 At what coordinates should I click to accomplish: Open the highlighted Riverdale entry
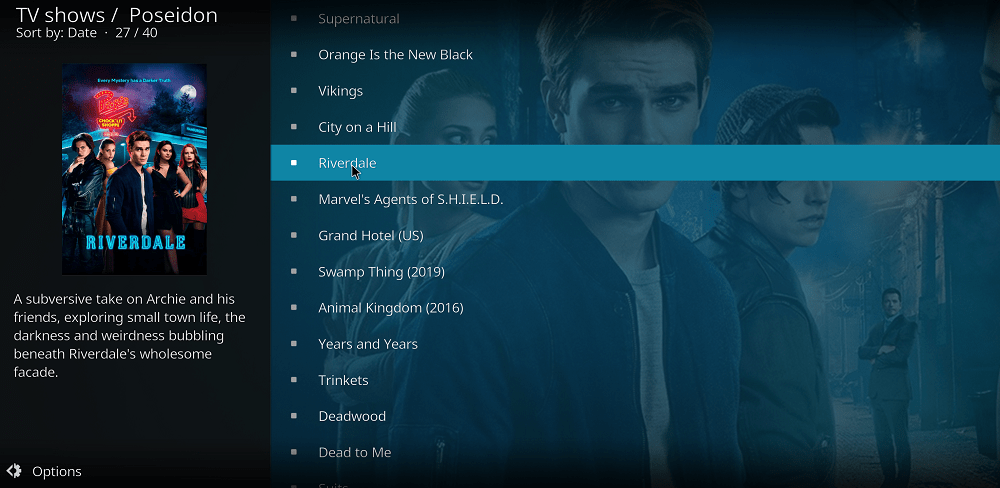pos(635,163)
